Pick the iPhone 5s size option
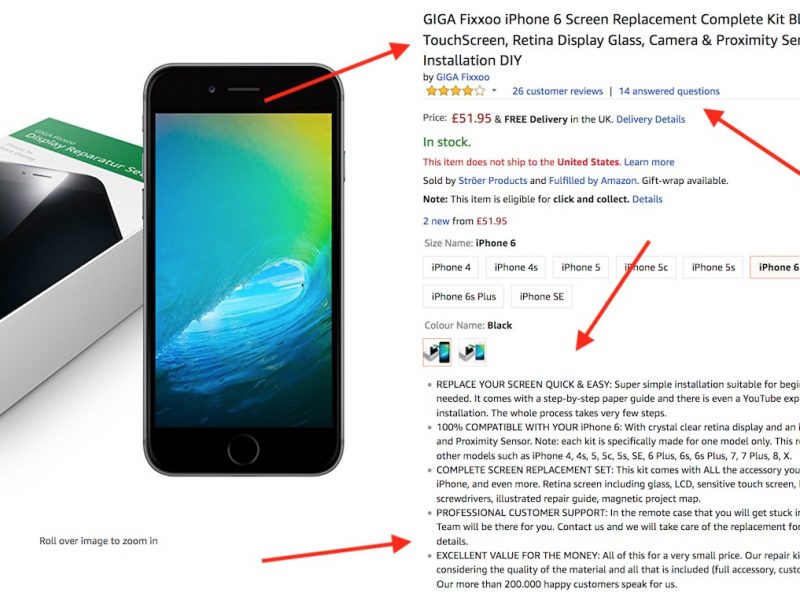Image resolution: width=800 pixels, height=600 pixels. pos(713,267)
